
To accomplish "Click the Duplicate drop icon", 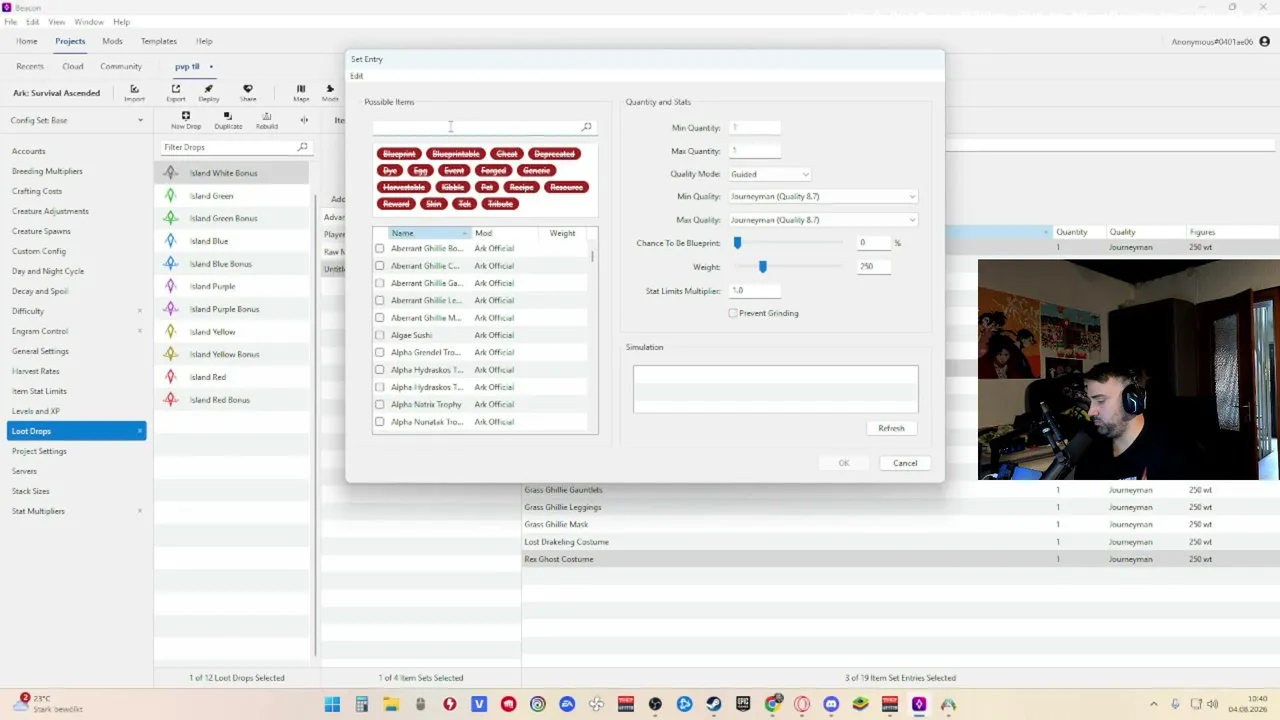I will click(228, 116).
